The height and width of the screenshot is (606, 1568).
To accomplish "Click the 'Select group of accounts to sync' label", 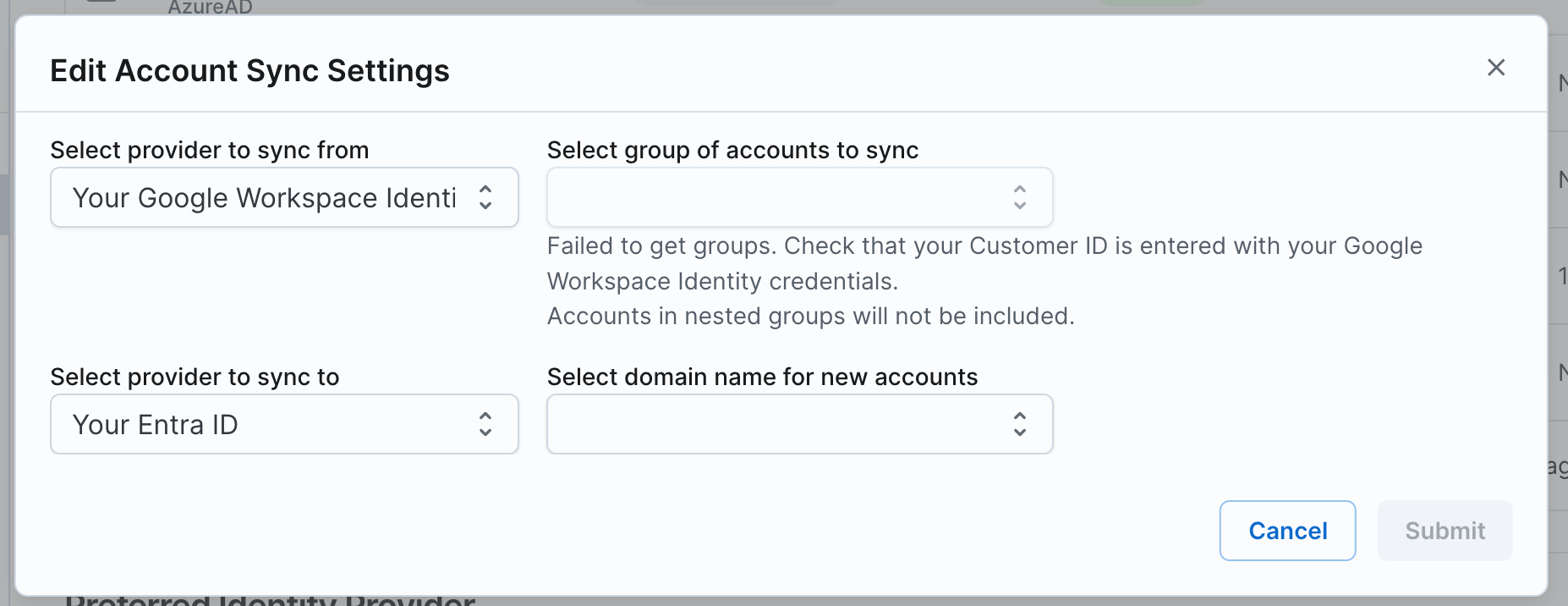I will point(732,151).
